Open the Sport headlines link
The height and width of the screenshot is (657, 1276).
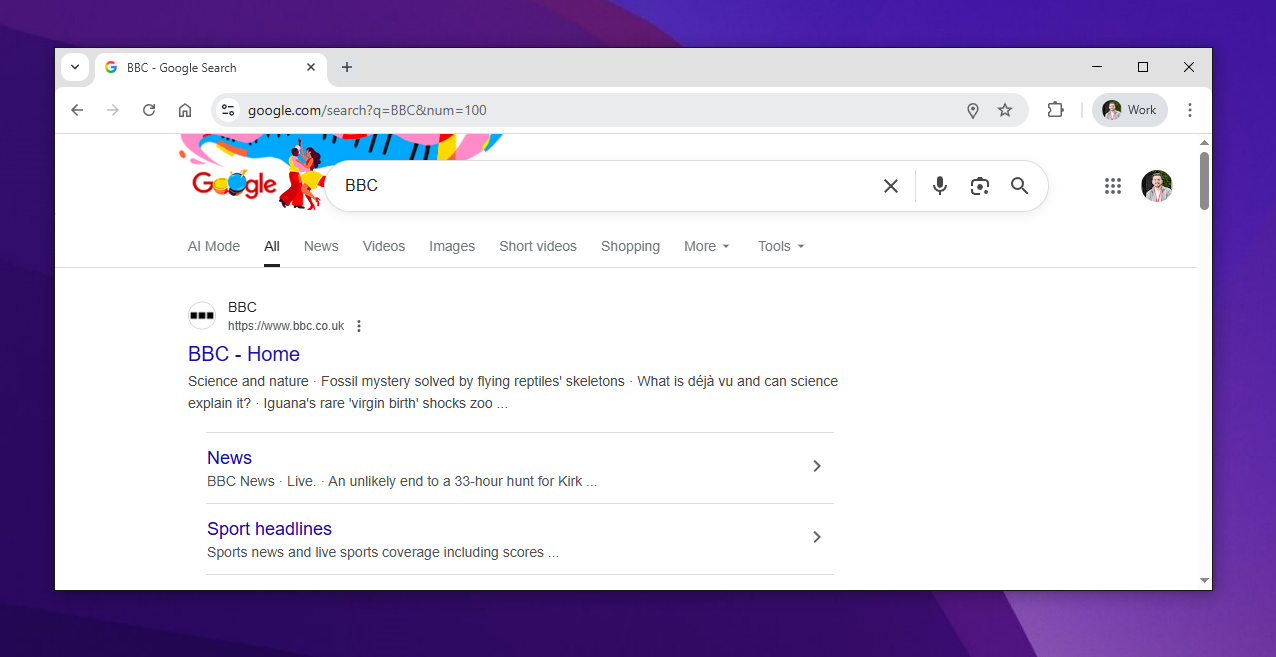pos(269,529)
